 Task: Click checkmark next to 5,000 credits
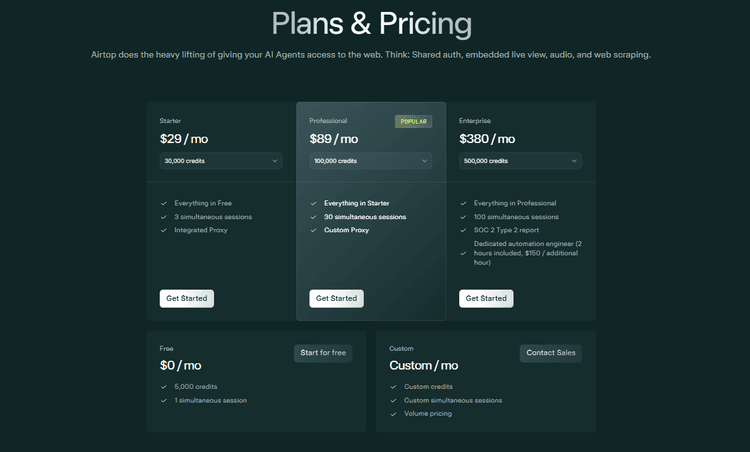click(164, 386)
